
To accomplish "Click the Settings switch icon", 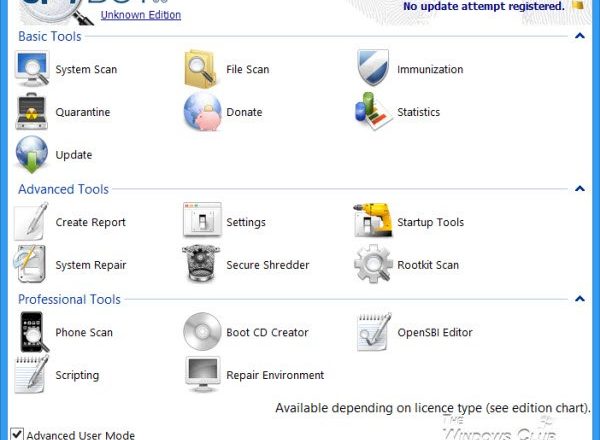I will (202, 220).
